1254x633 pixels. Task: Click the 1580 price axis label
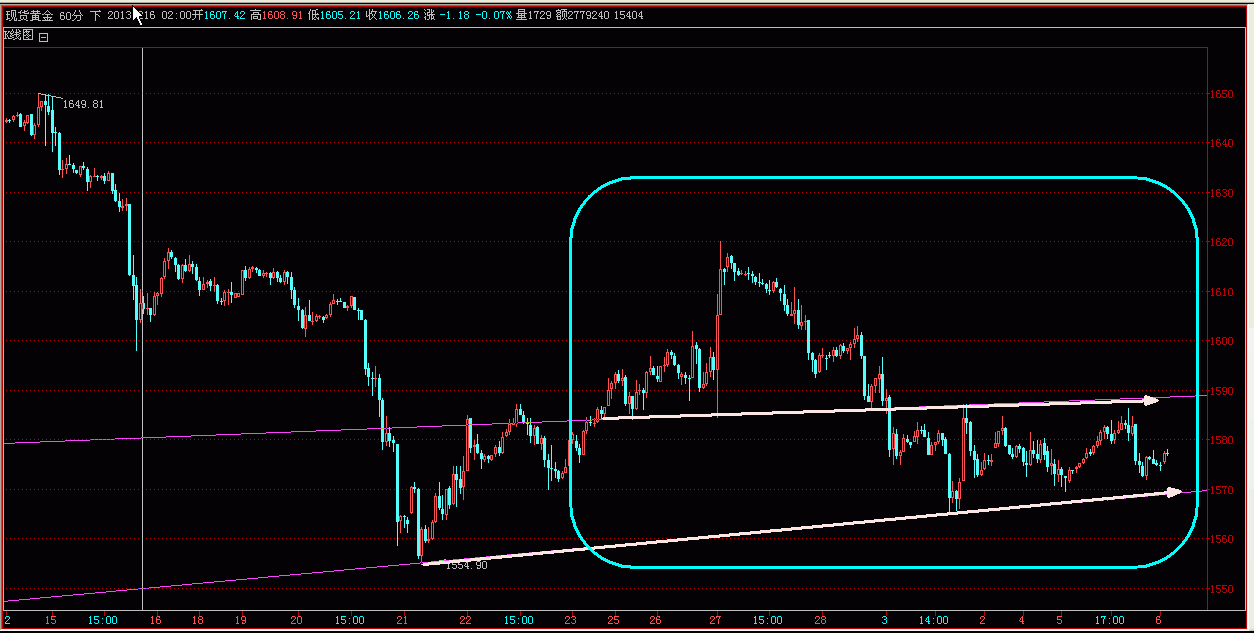click(x=1221, y=440)
